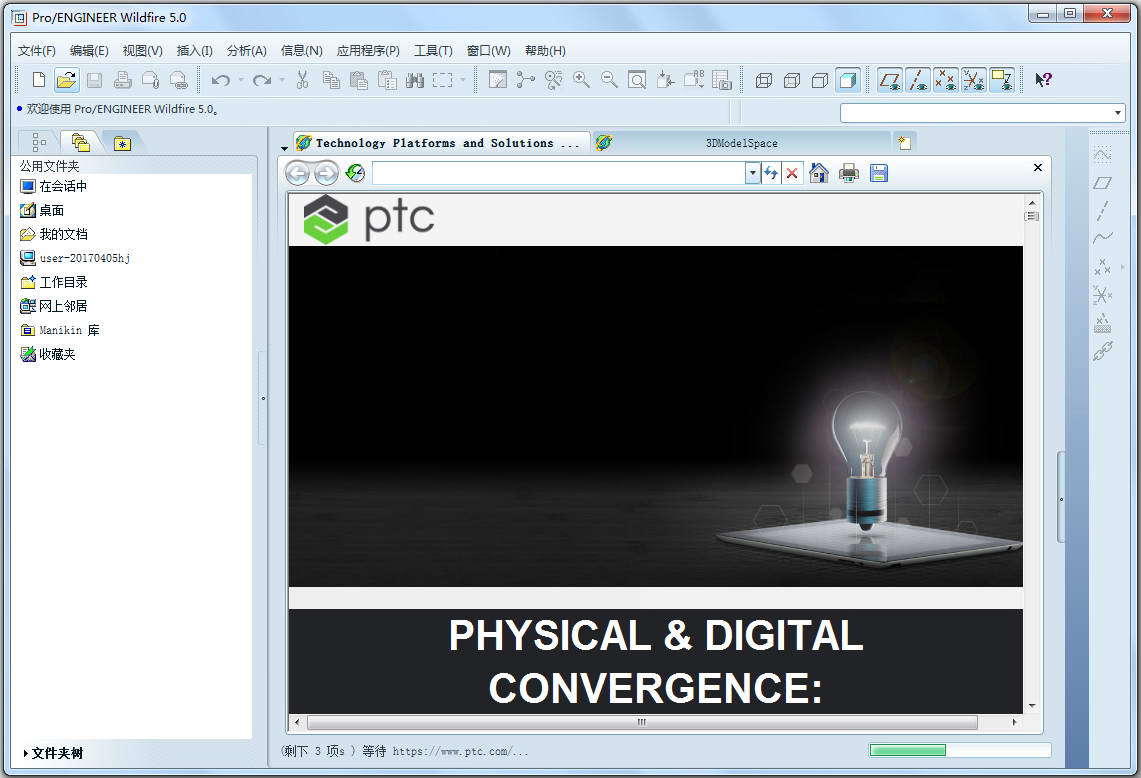Screen dimensions: 1141x778
Task: Open the browser address bar dropdown
Action: 752,173
